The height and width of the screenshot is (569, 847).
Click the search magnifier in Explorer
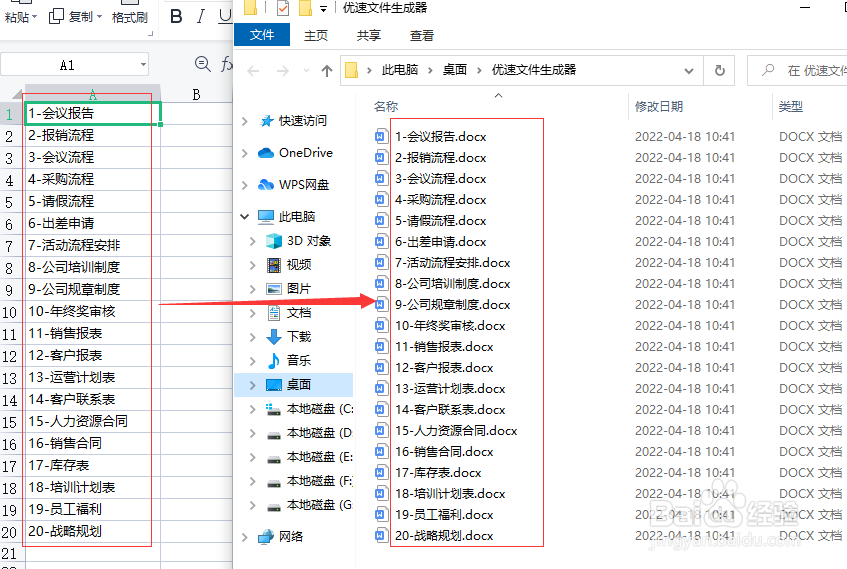(768, 70)
